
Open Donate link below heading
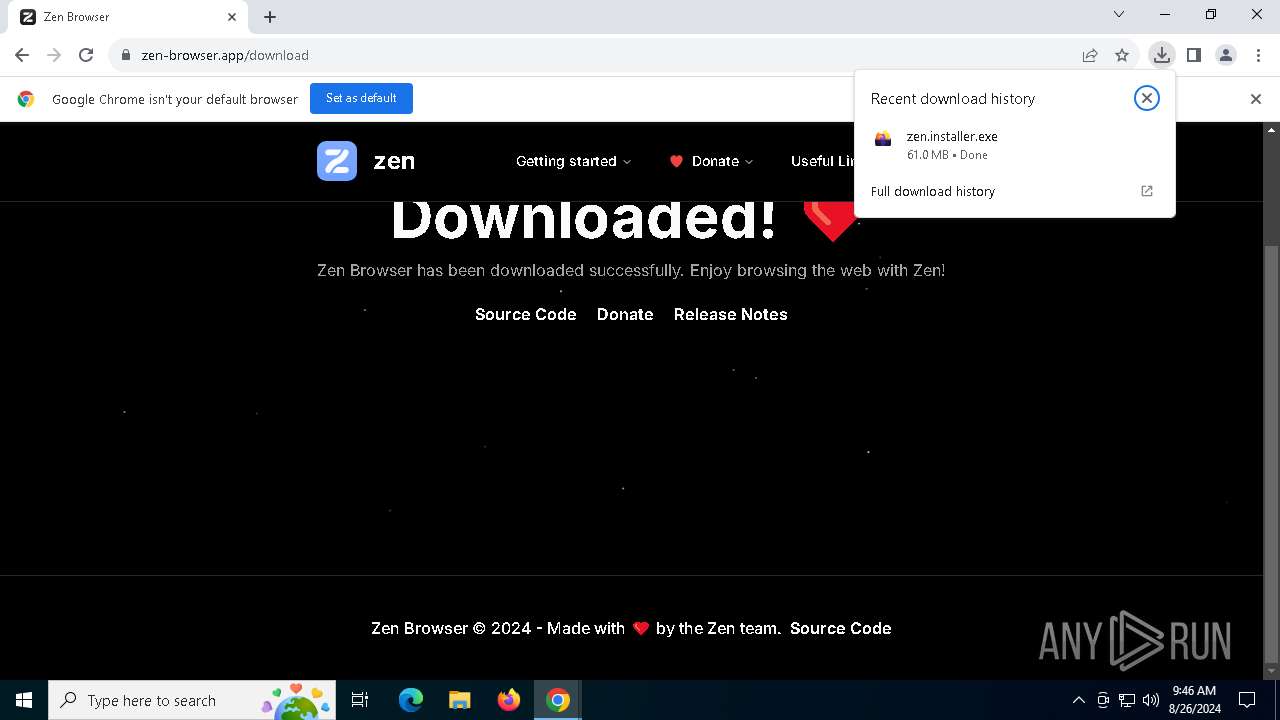(625, 314)
